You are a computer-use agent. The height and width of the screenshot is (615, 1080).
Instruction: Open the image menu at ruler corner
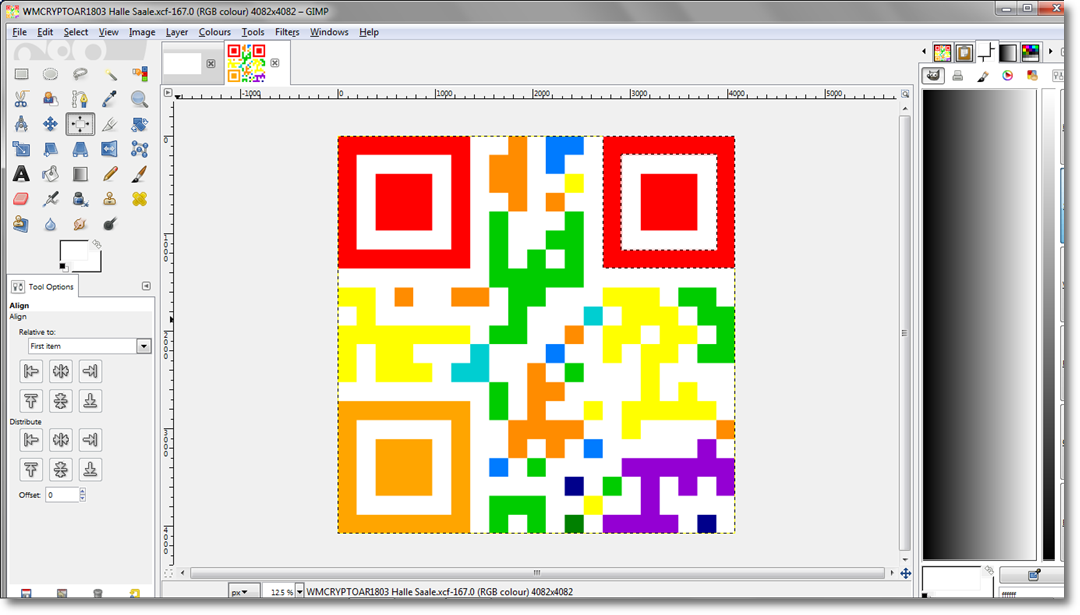click(x=168, y=92)
